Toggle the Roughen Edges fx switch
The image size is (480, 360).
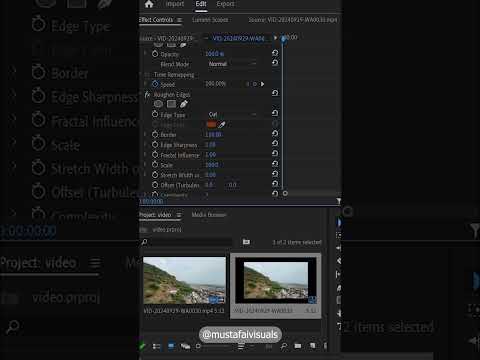147,95
